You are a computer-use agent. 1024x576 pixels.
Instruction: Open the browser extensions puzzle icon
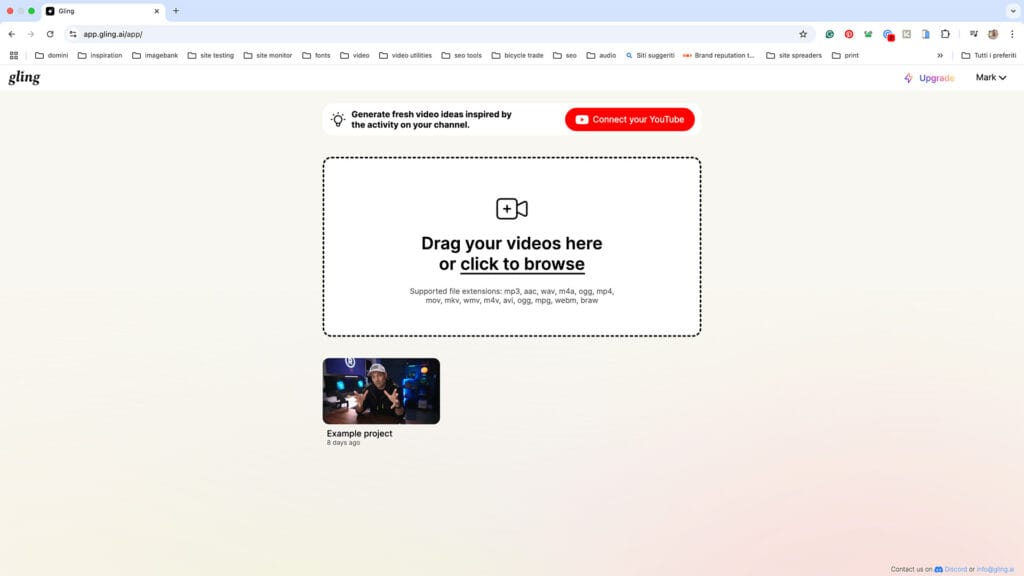[x=945, y=34]
